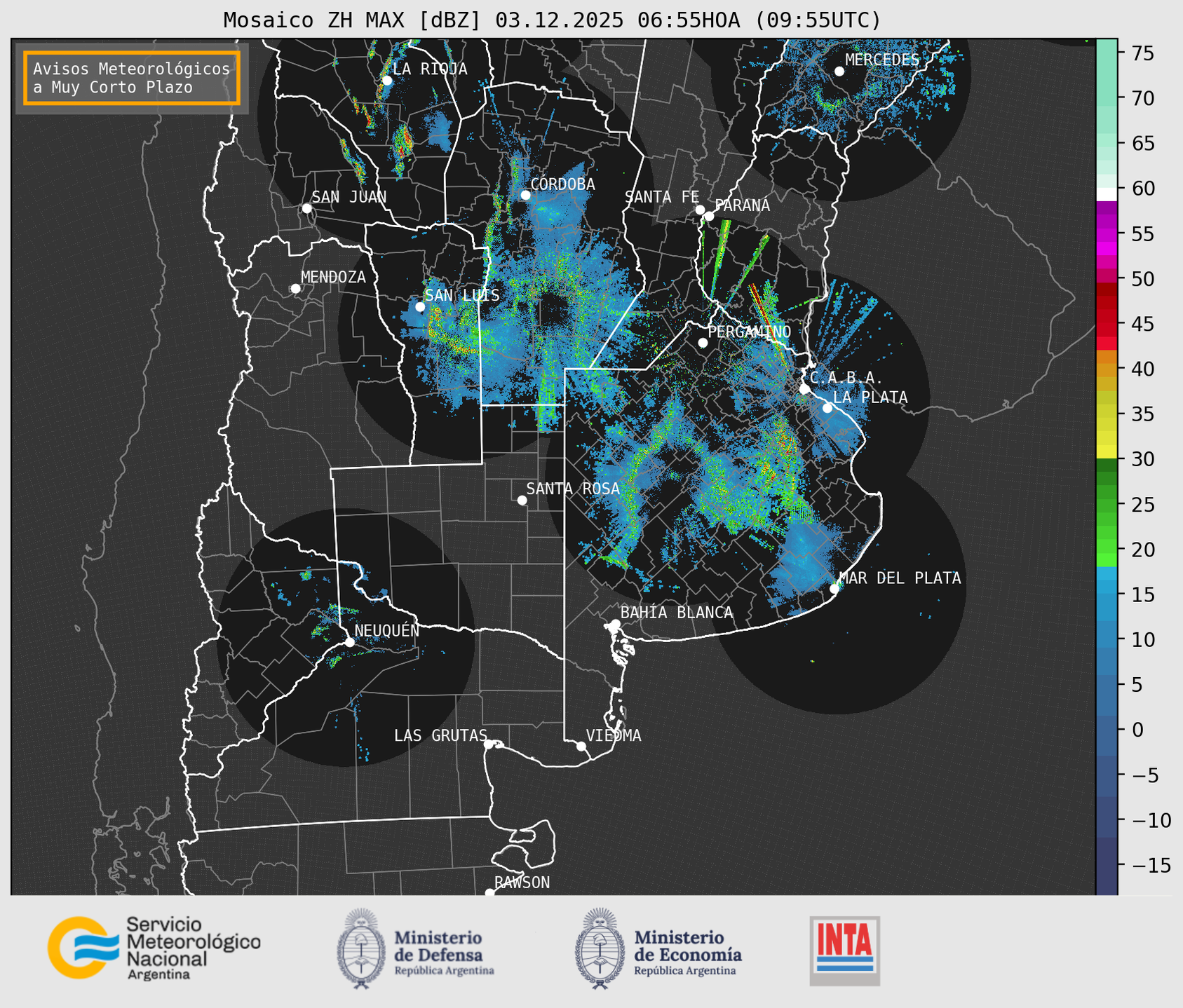Click the SAN JUAN city label

(349, 197)
